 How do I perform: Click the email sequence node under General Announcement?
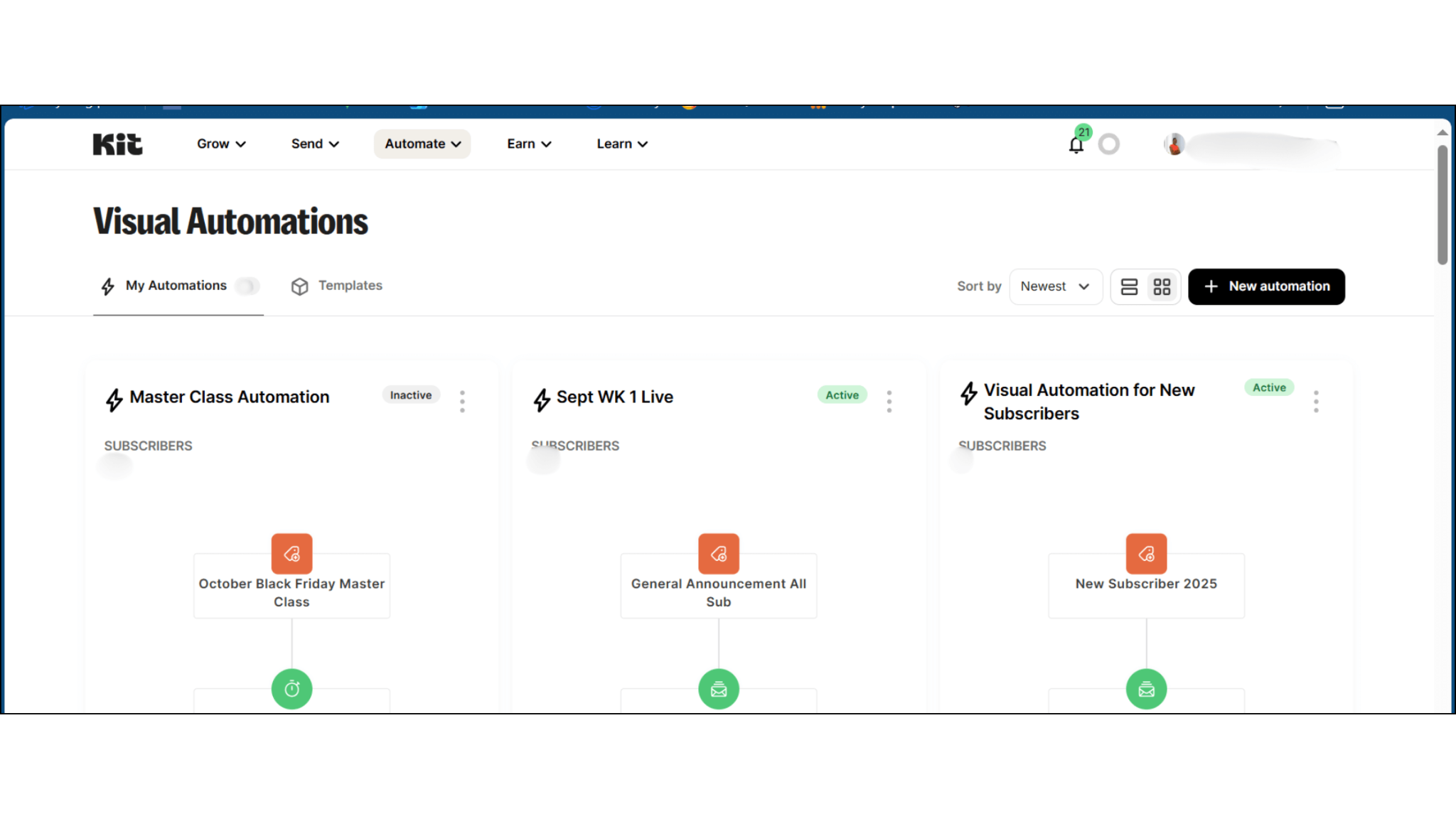719,689
